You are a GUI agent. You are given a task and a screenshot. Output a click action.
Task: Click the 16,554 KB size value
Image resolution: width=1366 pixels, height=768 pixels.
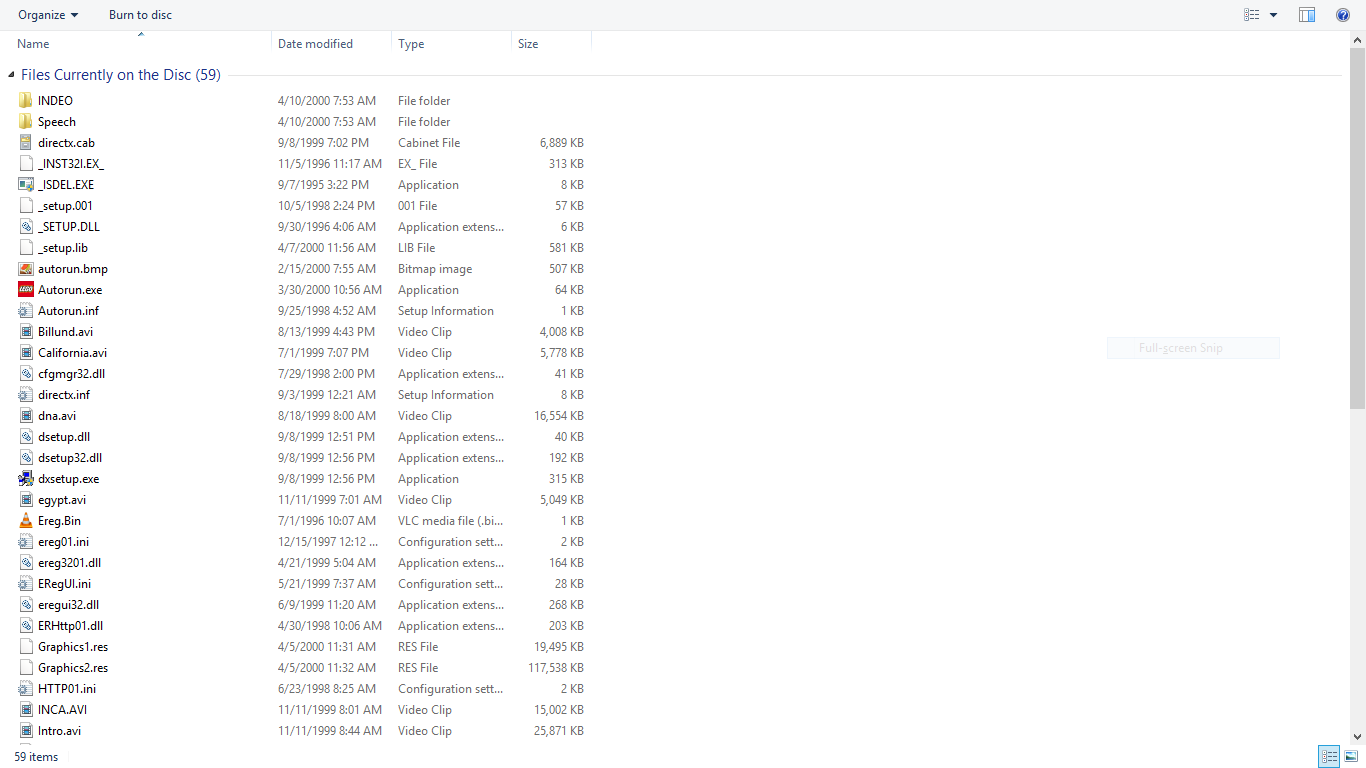pos(559,415)
